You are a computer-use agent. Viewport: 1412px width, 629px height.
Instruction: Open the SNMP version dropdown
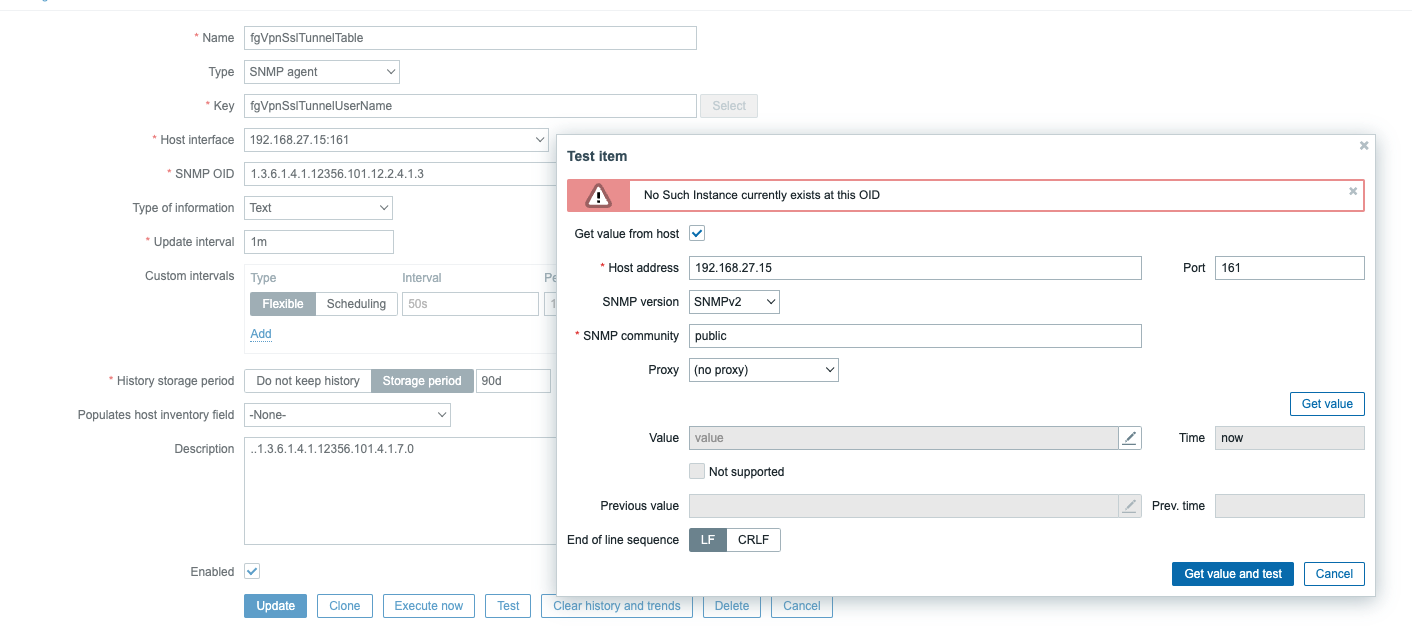click(x=734, y=302)
